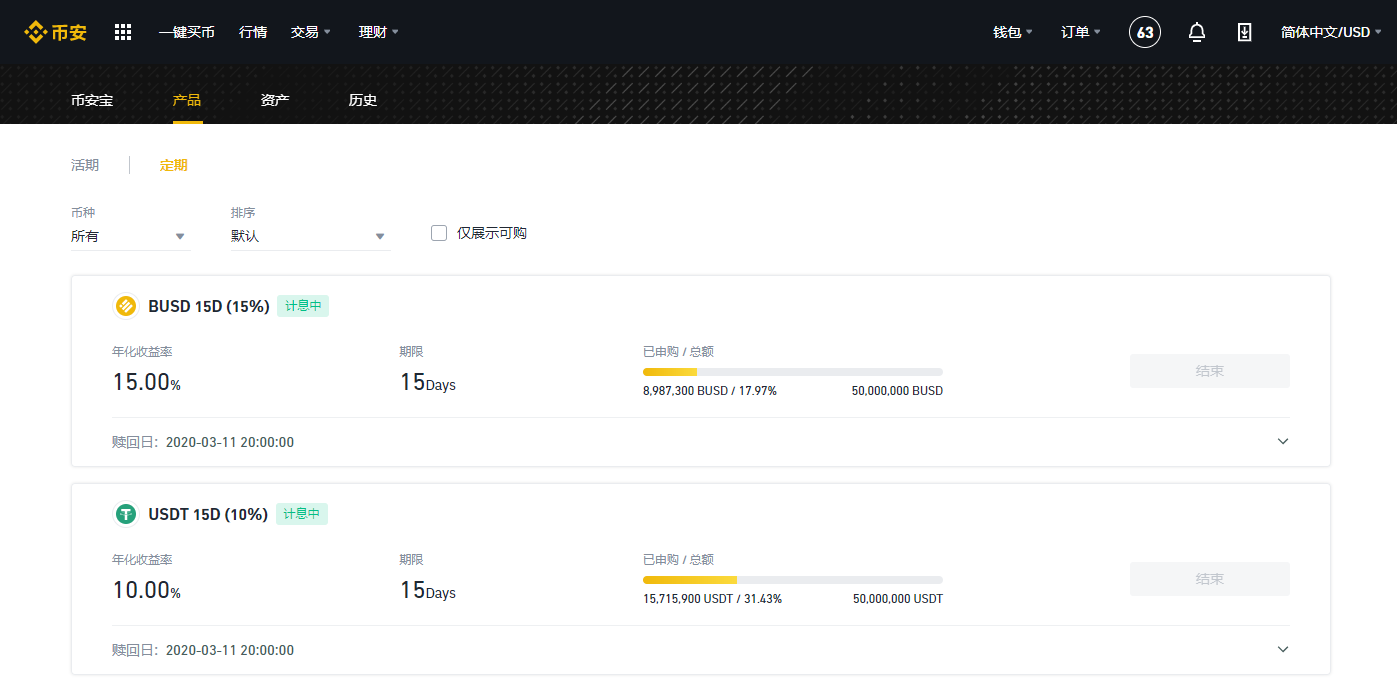Click the USDT coin icon on the second product
The width and height of the screenshot is (1397, 682).
coord(125,513)
